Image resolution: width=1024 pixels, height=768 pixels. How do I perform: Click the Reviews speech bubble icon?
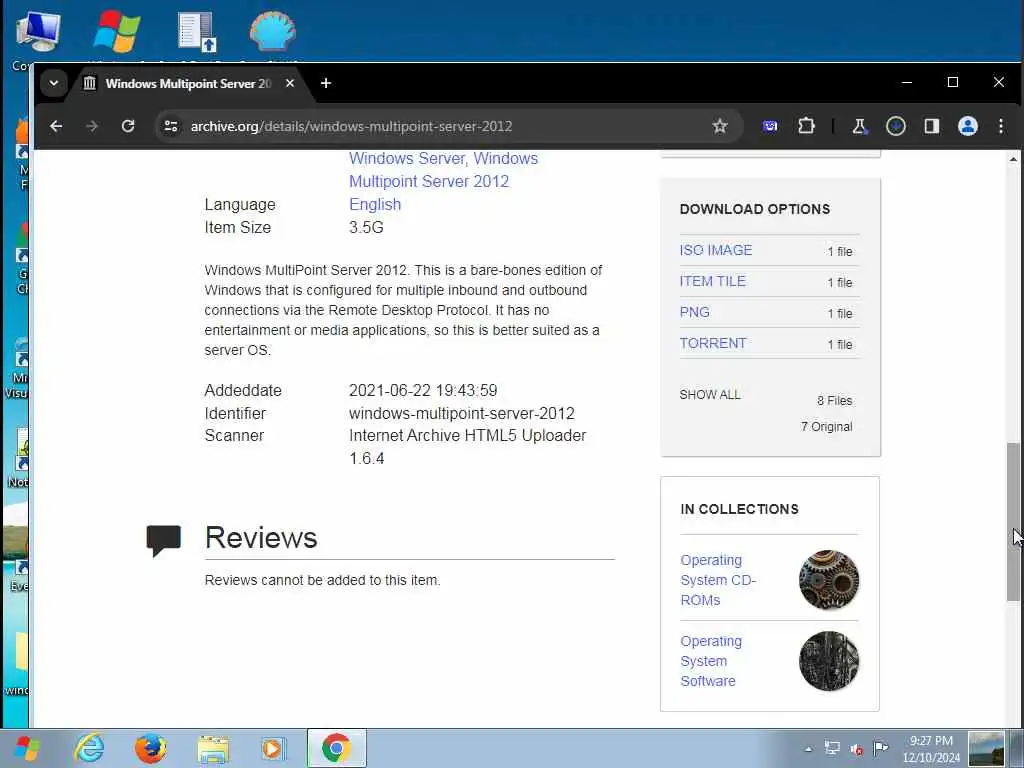click(x=163, y=540)
